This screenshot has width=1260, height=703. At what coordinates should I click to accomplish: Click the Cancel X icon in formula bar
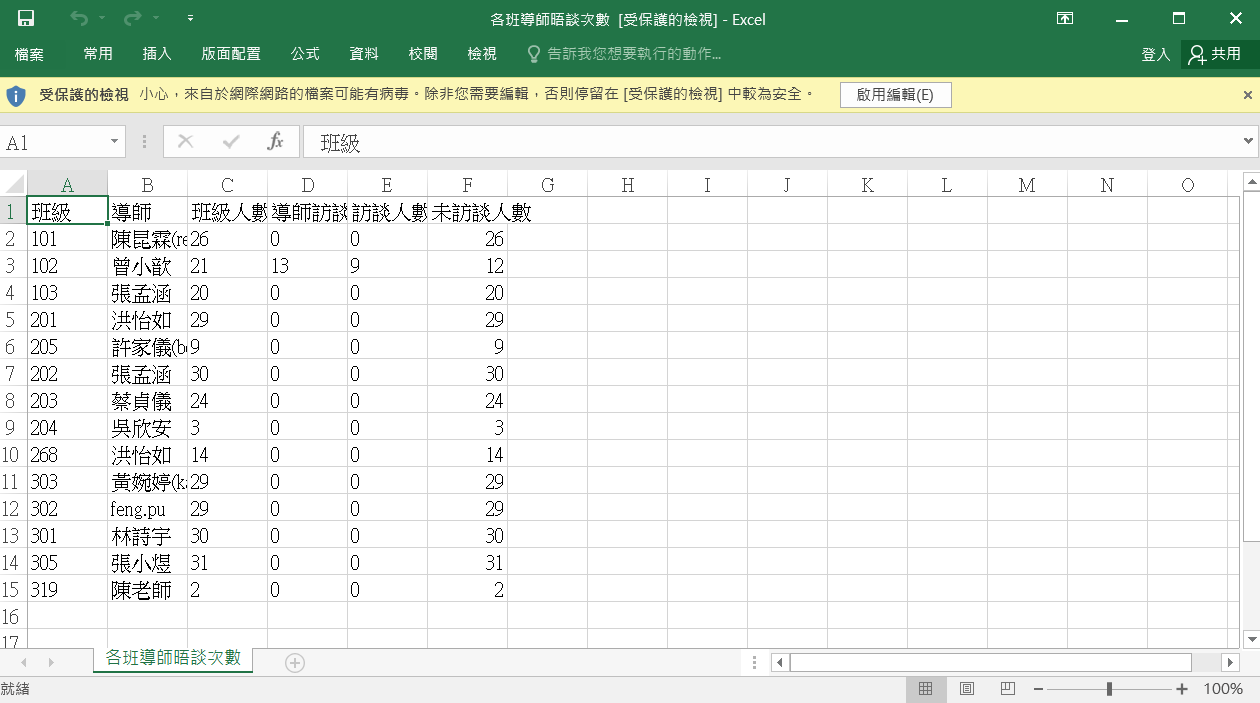[x=185, y=142]
